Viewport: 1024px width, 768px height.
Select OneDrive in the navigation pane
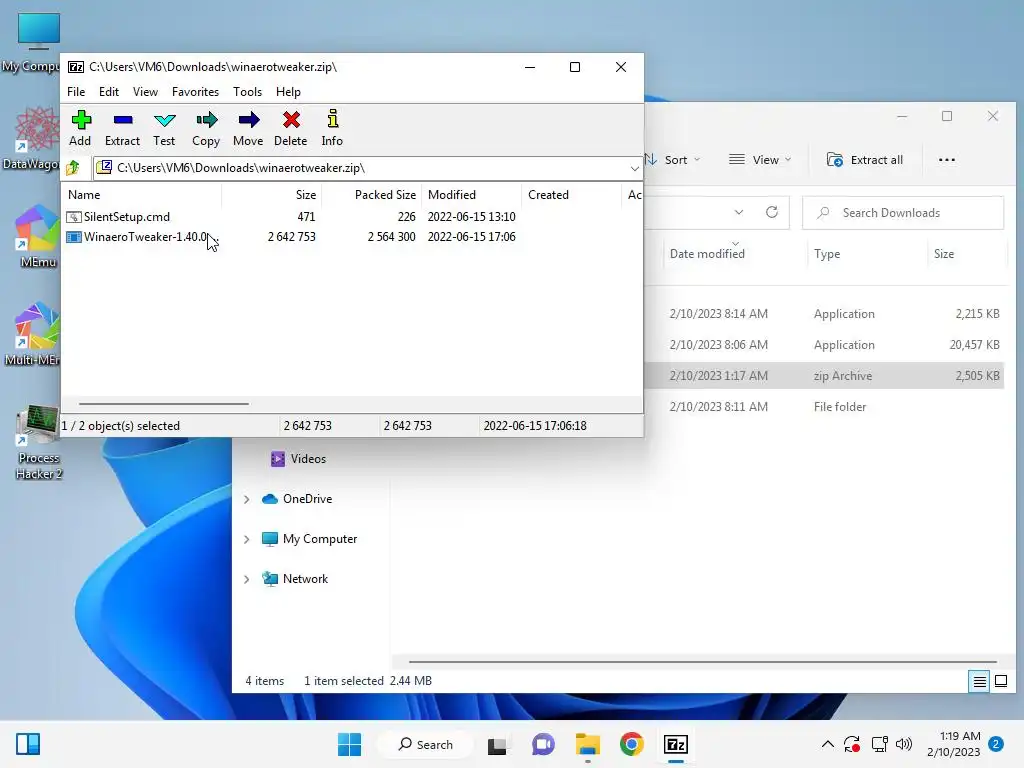click(x=297, y=499)
